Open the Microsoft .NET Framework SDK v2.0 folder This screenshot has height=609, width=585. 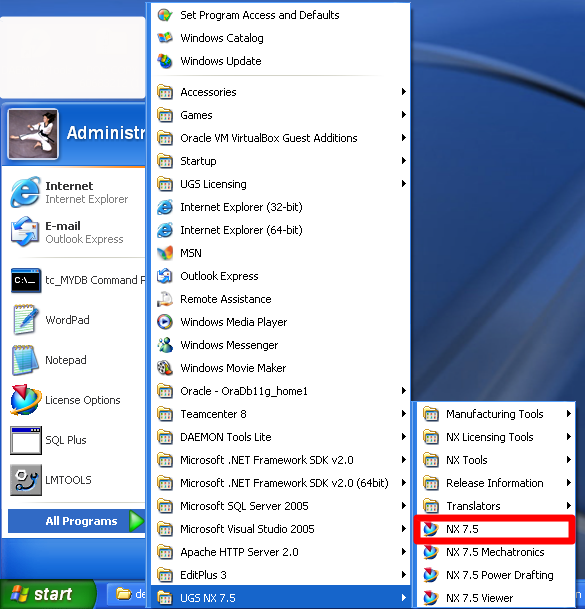coord(280,460)
